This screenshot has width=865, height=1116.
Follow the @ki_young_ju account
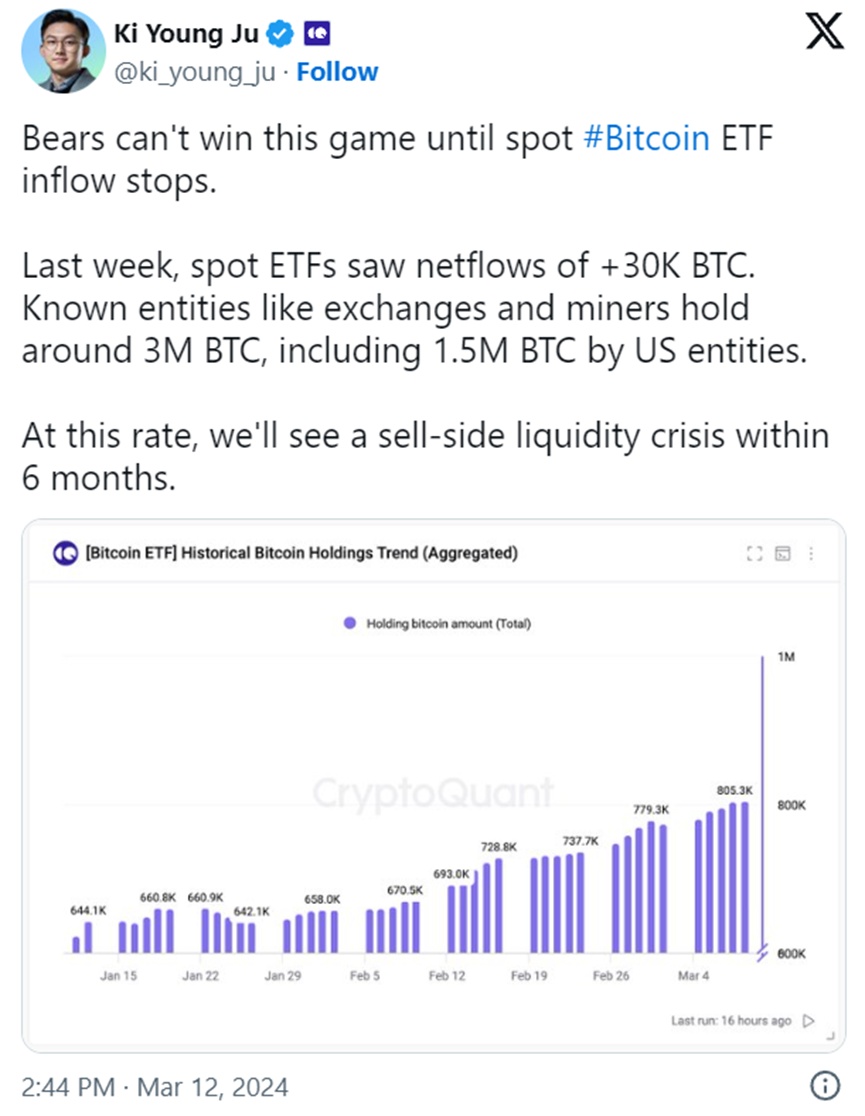tap(337, 73)
